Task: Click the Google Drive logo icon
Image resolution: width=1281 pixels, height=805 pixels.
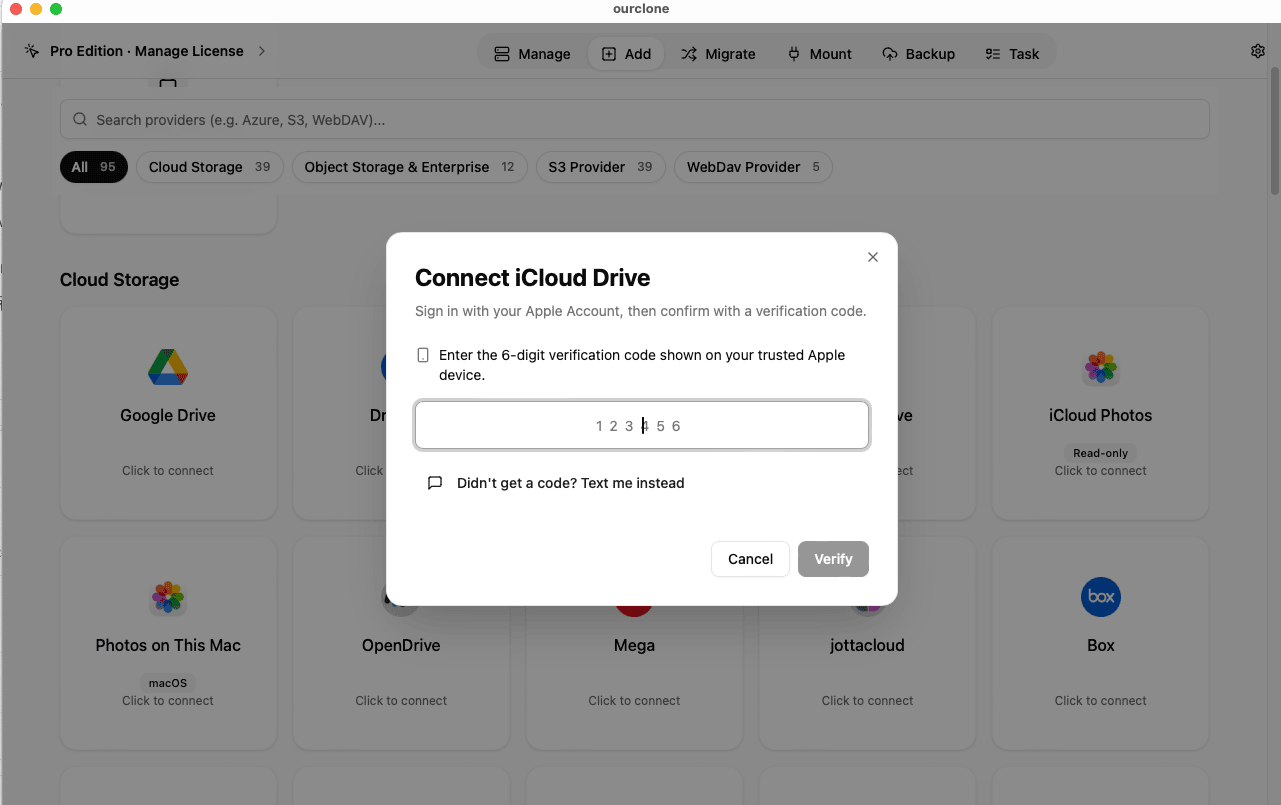Action: coord(168,368)
